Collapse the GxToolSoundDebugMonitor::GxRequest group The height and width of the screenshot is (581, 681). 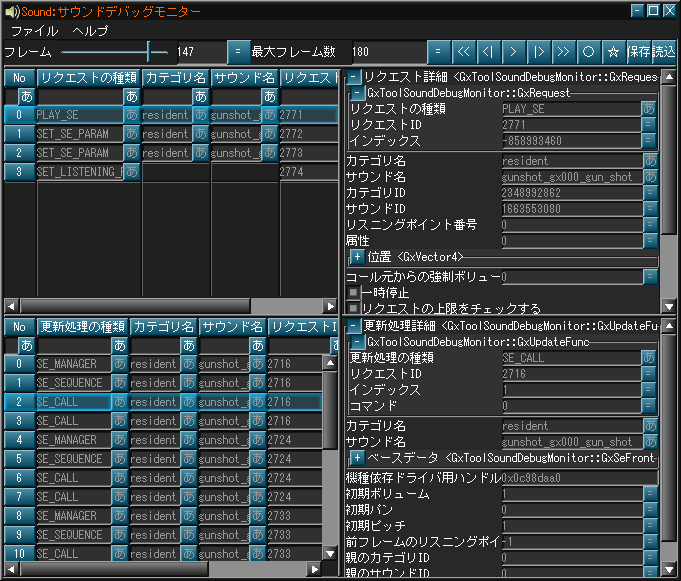coord(357,92)
